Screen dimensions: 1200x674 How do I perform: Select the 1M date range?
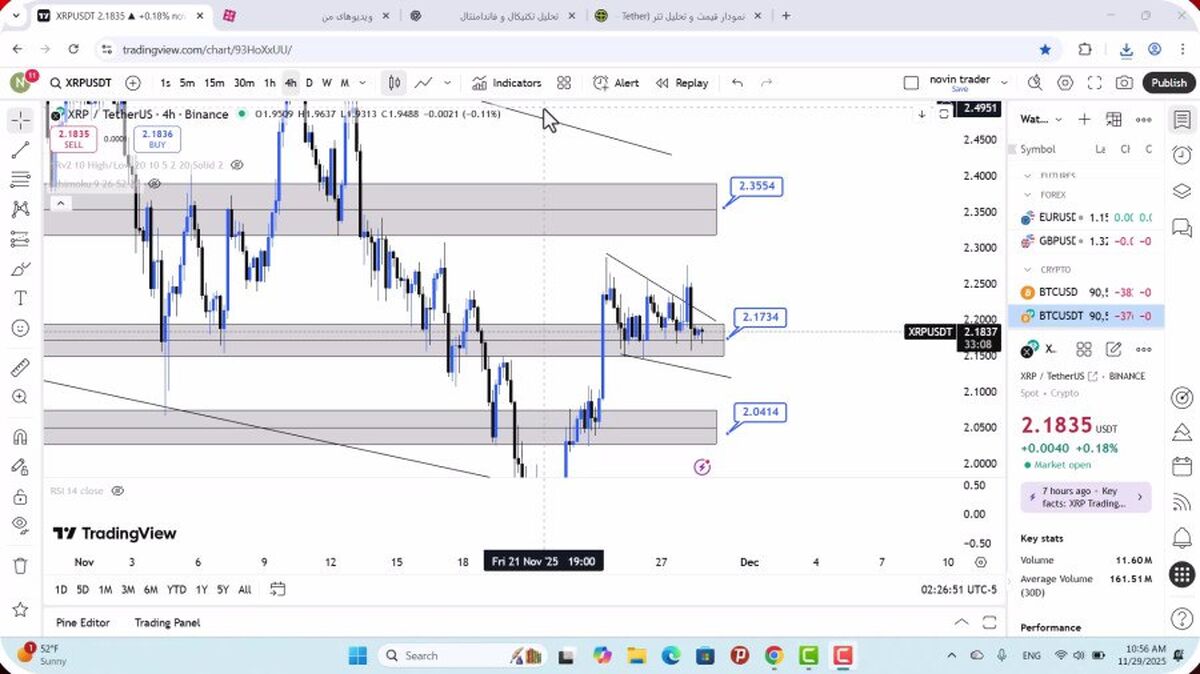[105, 589]
